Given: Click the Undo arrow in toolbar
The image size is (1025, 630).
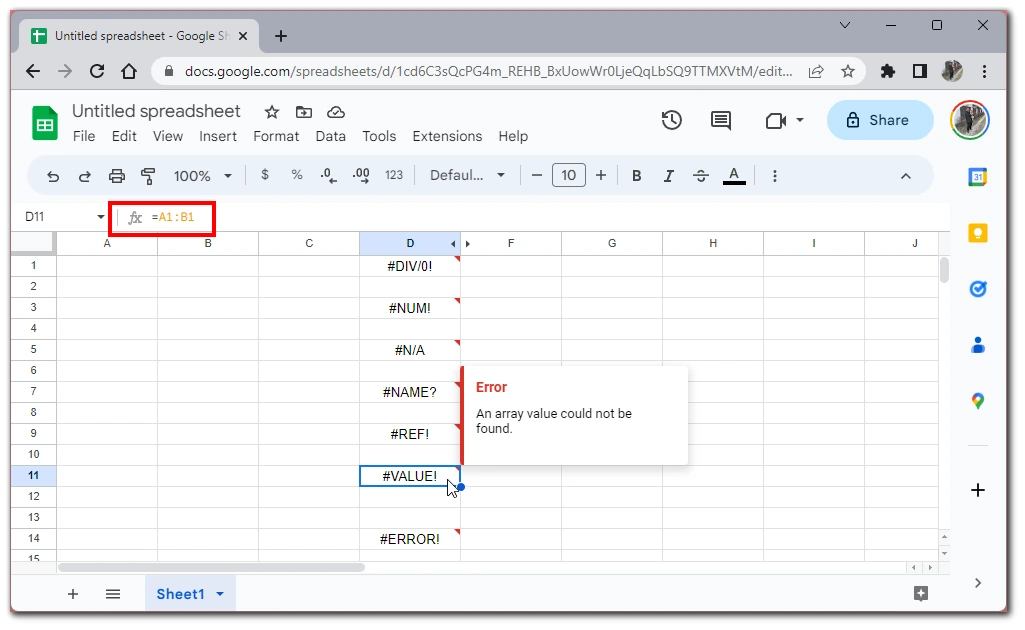Looking at the screenshot, I should (x=53, y=176).
